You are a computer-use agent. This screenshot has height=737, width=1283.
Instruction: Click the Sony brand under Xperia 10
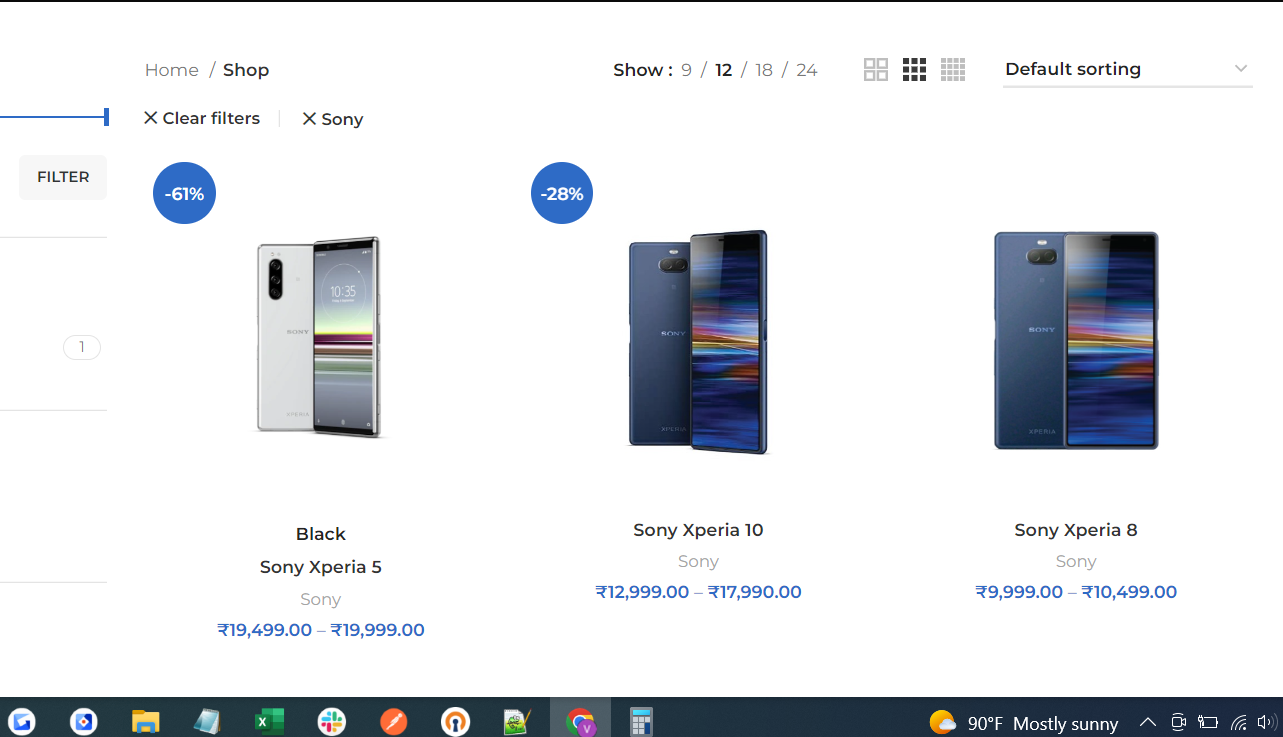pyautogui.click(x=698, y=562)
